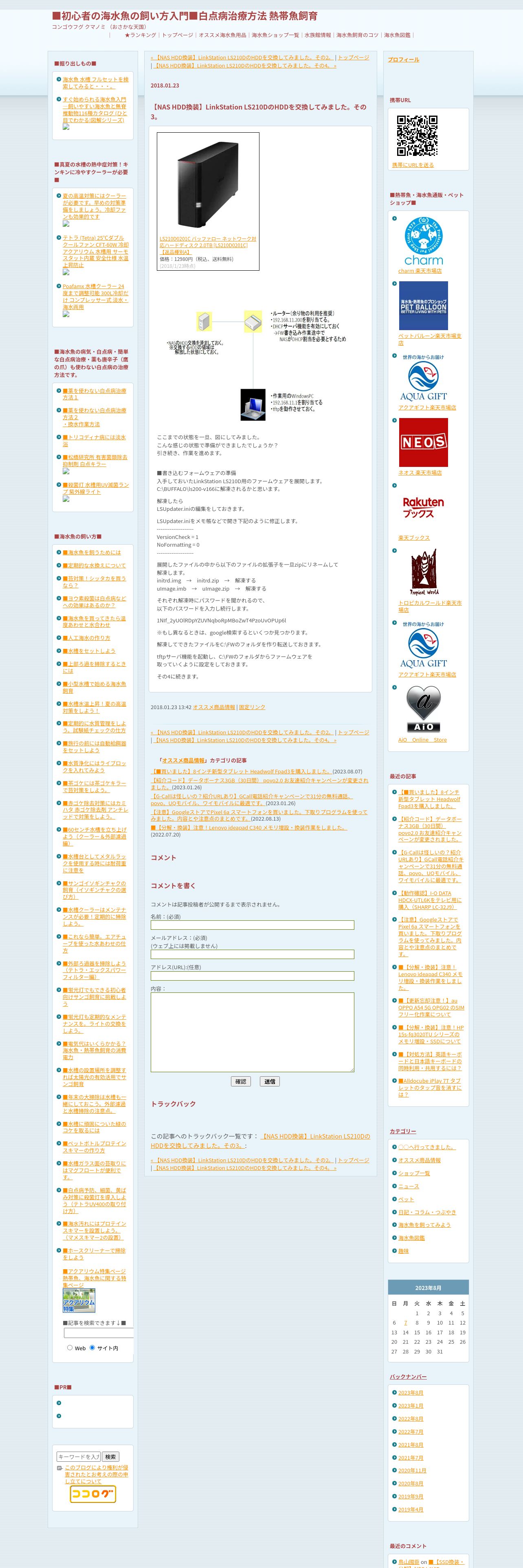Screen dimensions: 523x1568
Task: Select the Web search radio button
Action: point(69,1347)
